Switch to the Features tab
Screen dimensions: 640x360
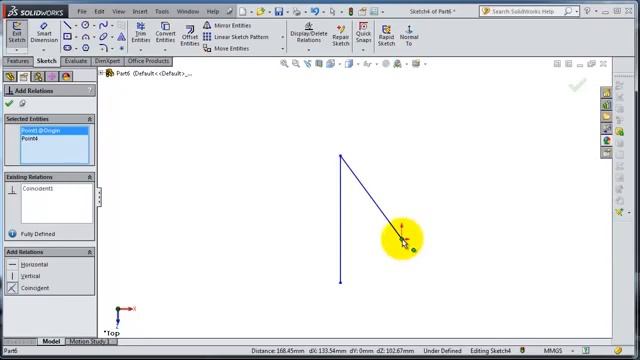point(18,61)
